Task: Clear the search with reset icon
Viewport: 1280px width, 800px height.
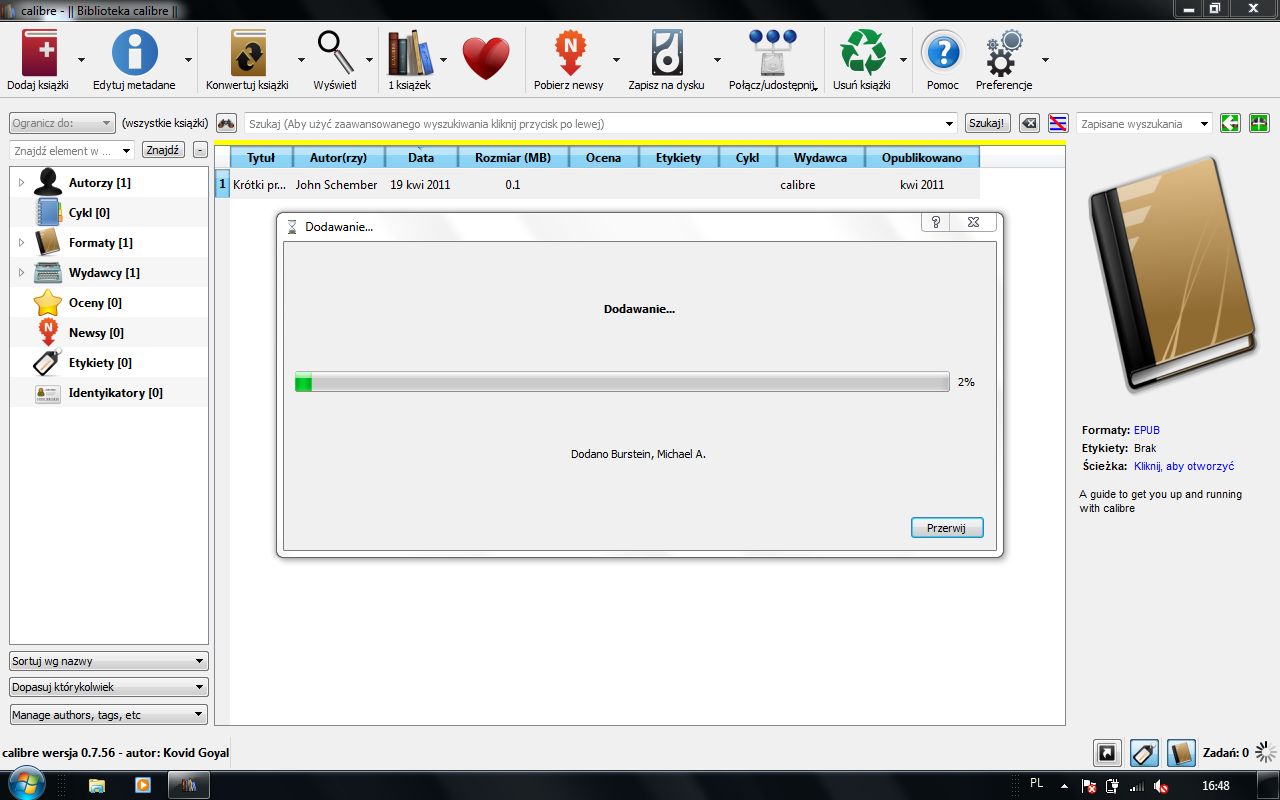Action: (x=1029, y=123)
